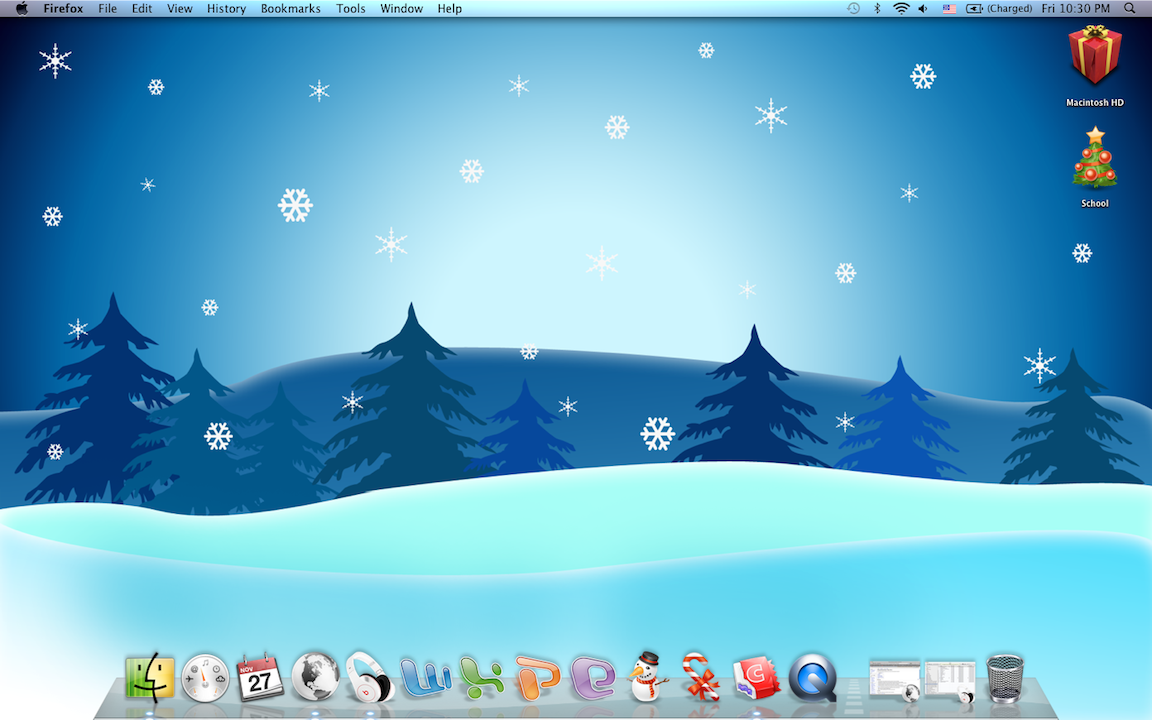The width and height of the screenshot is (1152, 720).
Task: Restore minimized browser window with globe badge
Action: (x=894, y=680)
